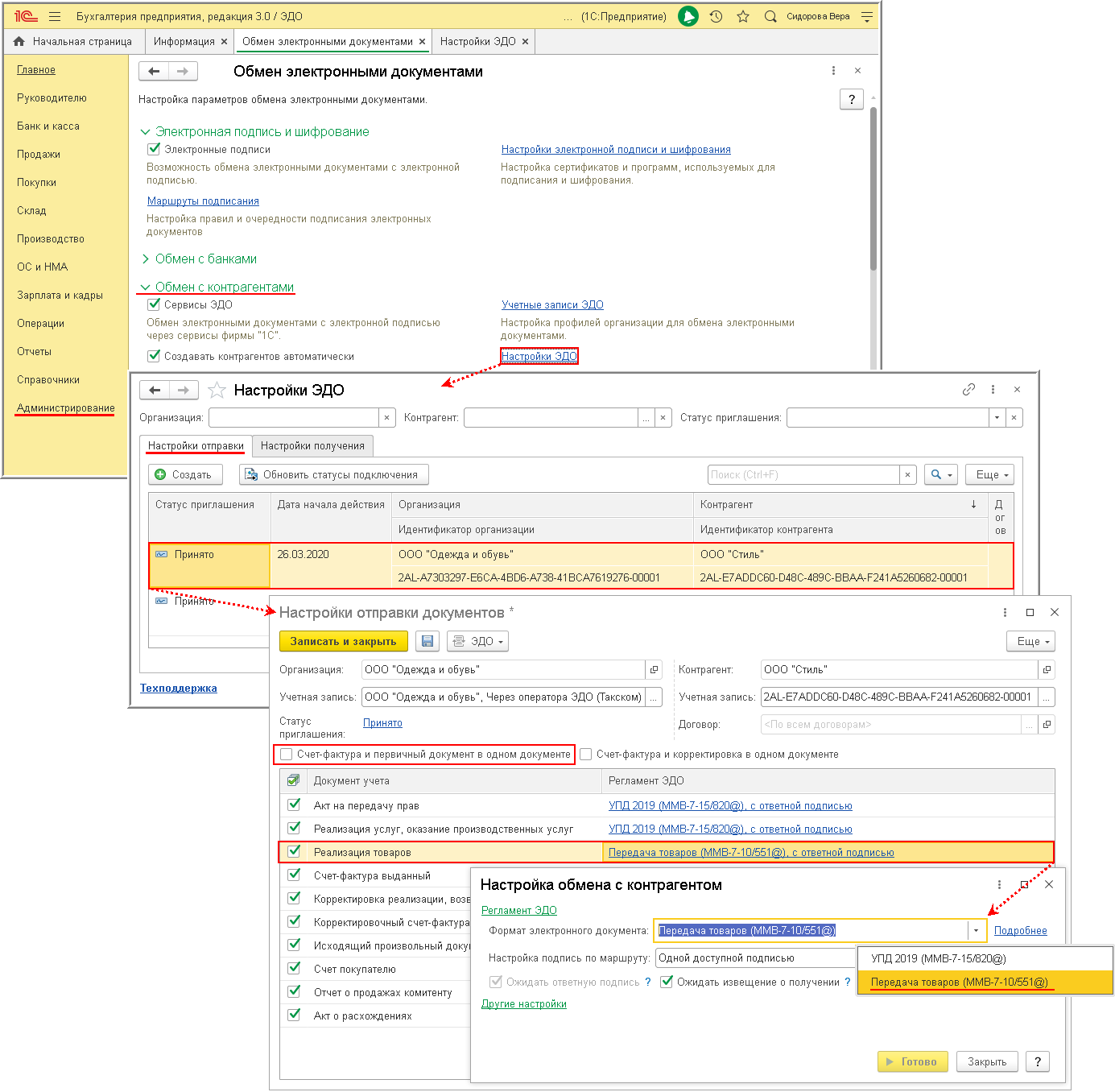
Task: Click the home icon on Начальная страница tab
Action: [19, 41]
